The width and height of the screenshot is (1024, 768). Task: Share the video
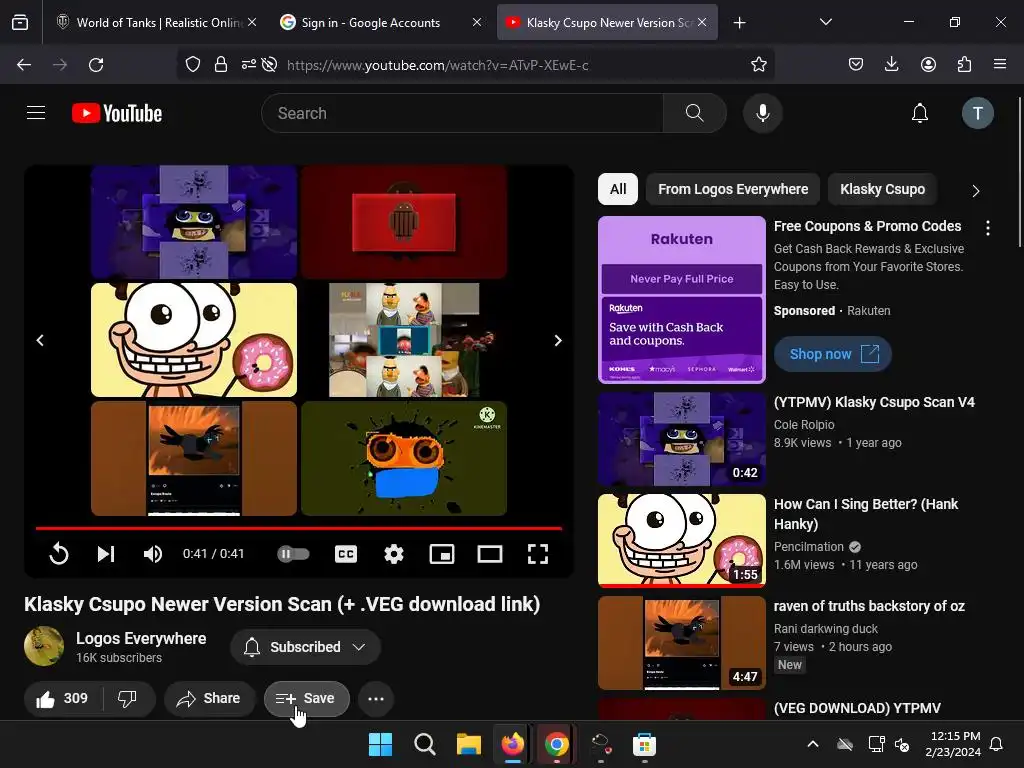209,698
